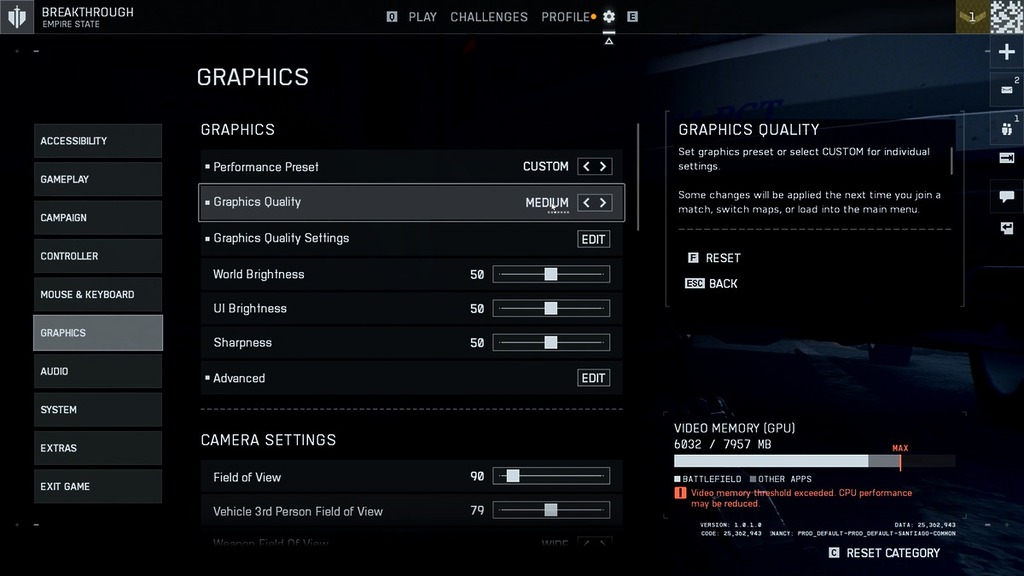Click the player rank badge icon
This screenshot has width=1024, height=576.
(x=972, y=17)
